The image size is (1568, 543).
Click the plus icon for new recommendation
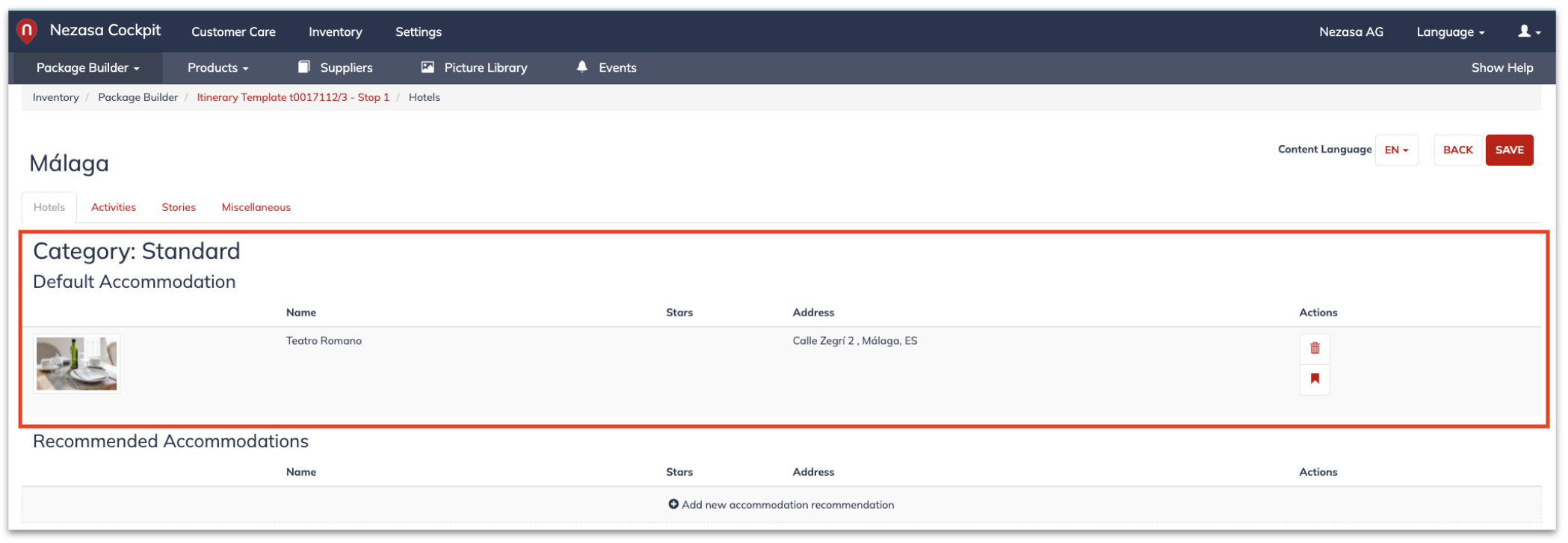[675, 506]
